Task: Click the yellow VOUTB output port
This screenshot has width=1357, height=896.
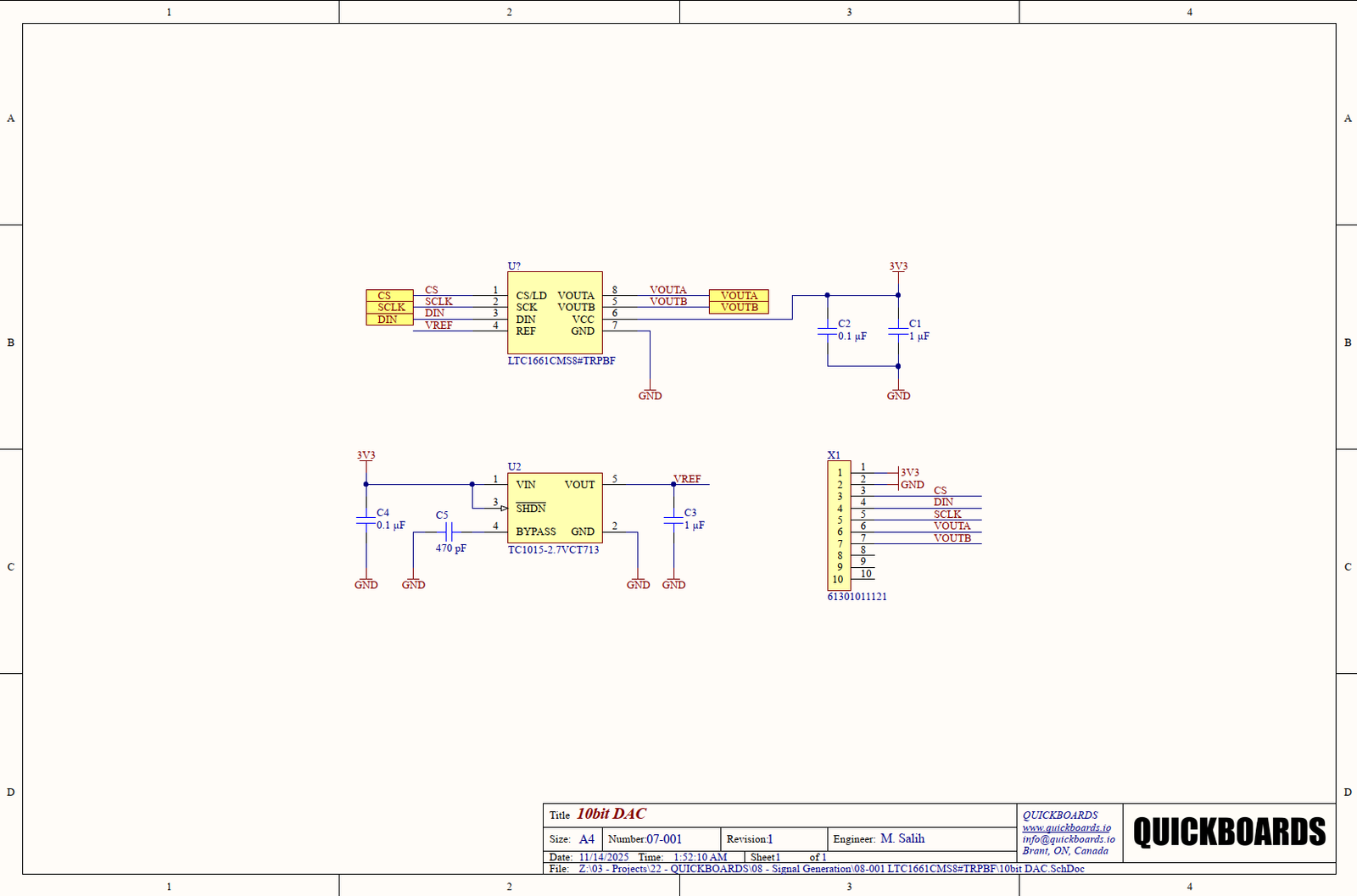Action: [x=739, y=308]
